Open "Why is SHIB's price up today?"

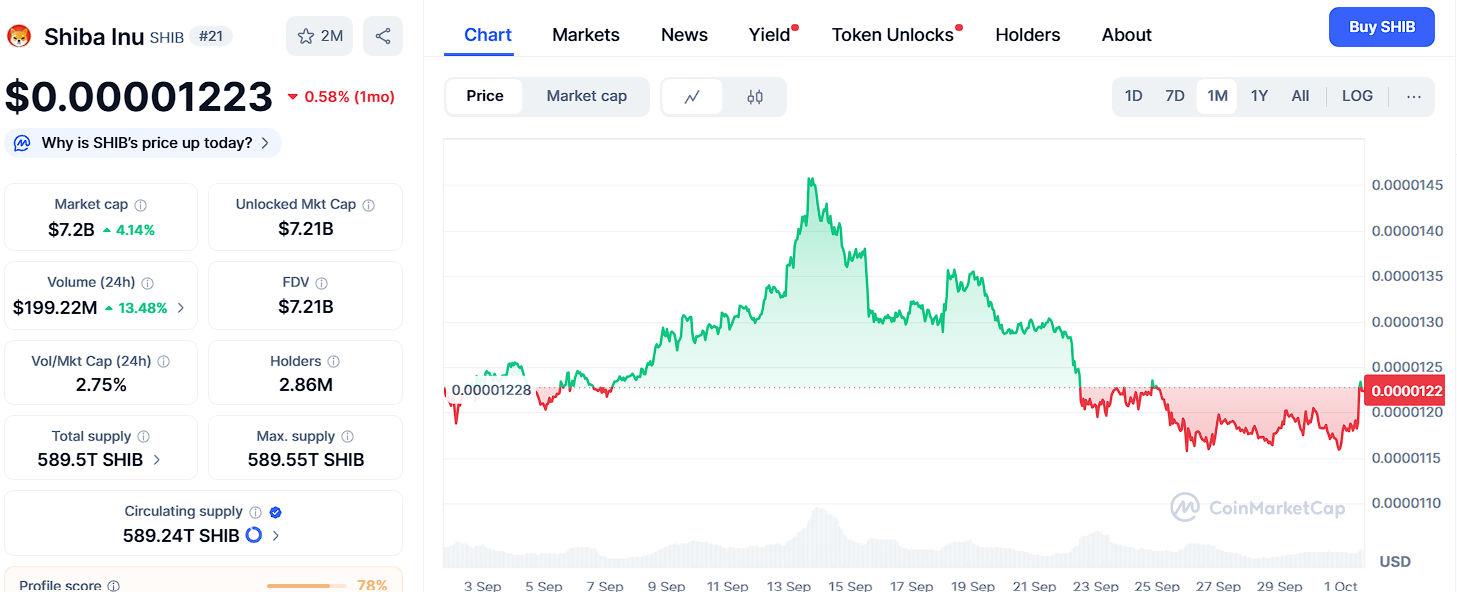point(143,143)
